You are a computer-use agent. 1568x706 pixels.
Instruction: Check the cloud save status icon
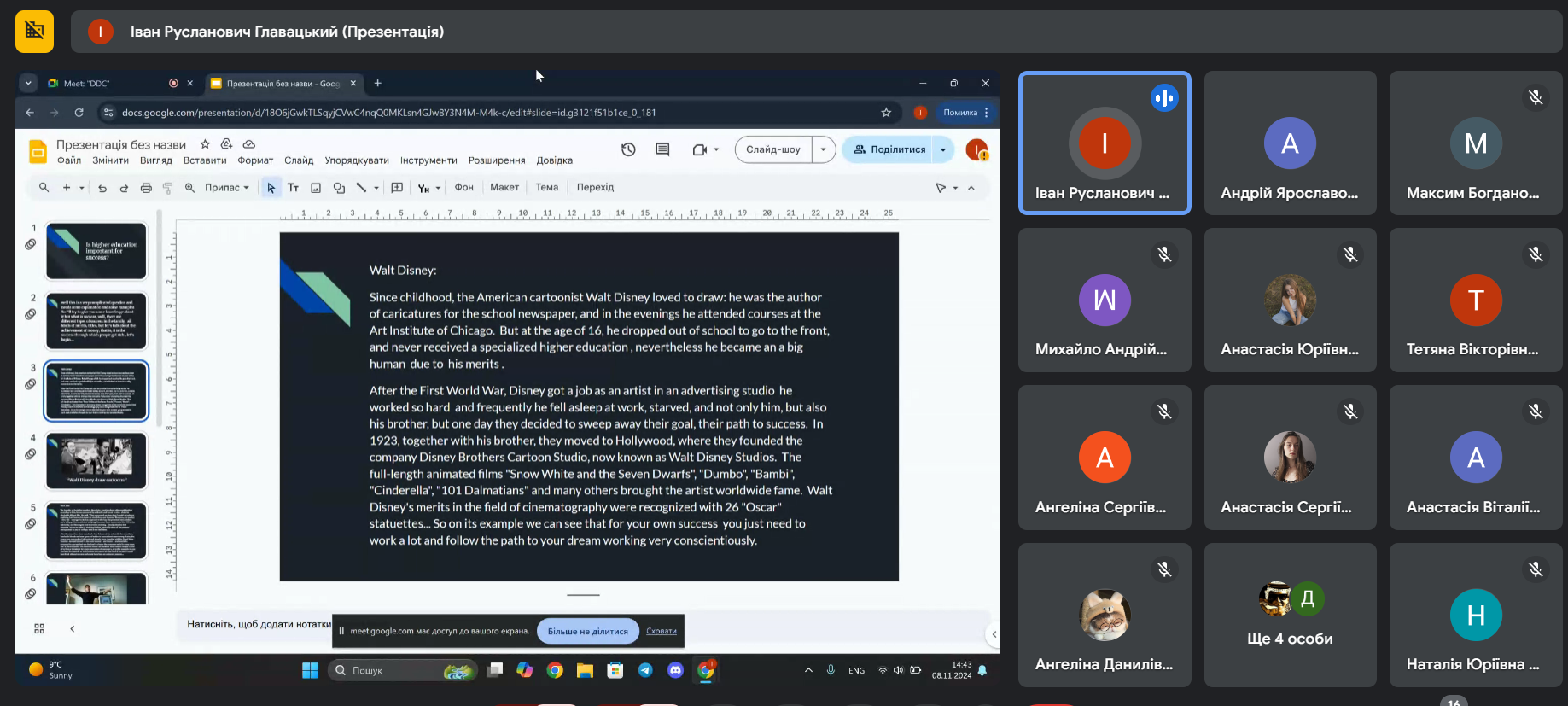[249, 144]
